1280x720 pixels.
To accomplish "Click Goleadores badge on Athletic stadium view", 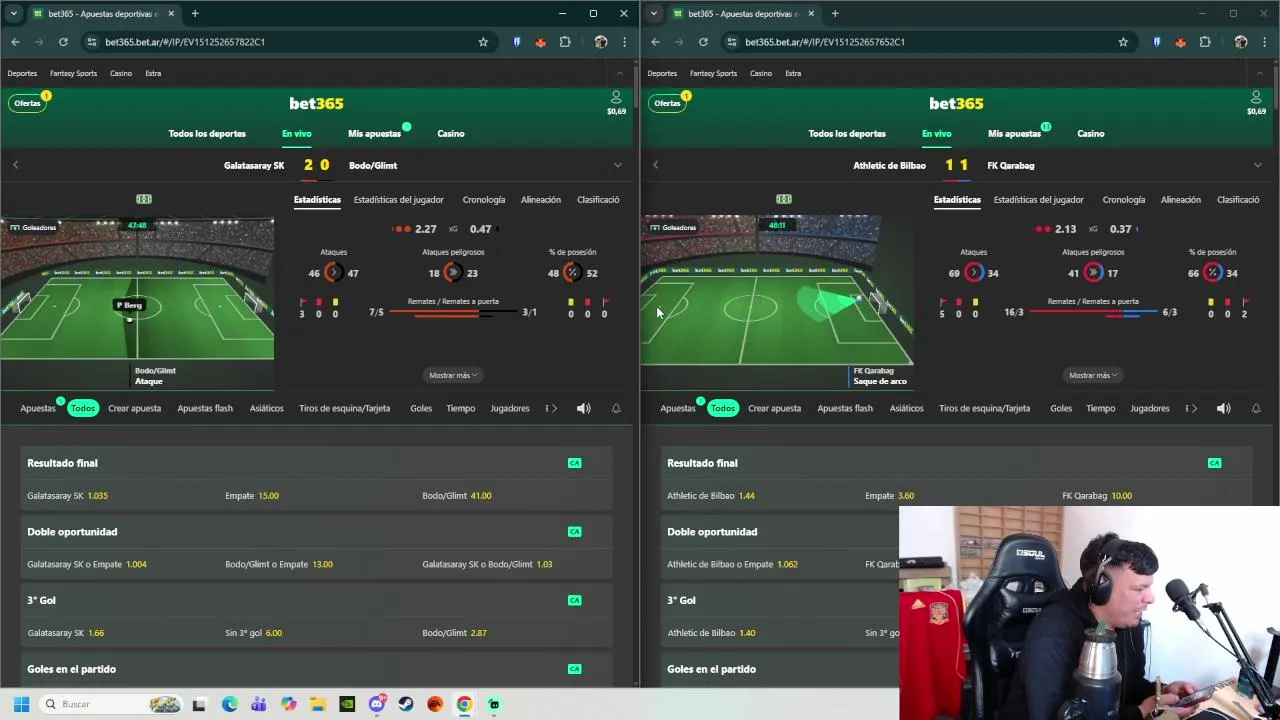I will (673, 227).
